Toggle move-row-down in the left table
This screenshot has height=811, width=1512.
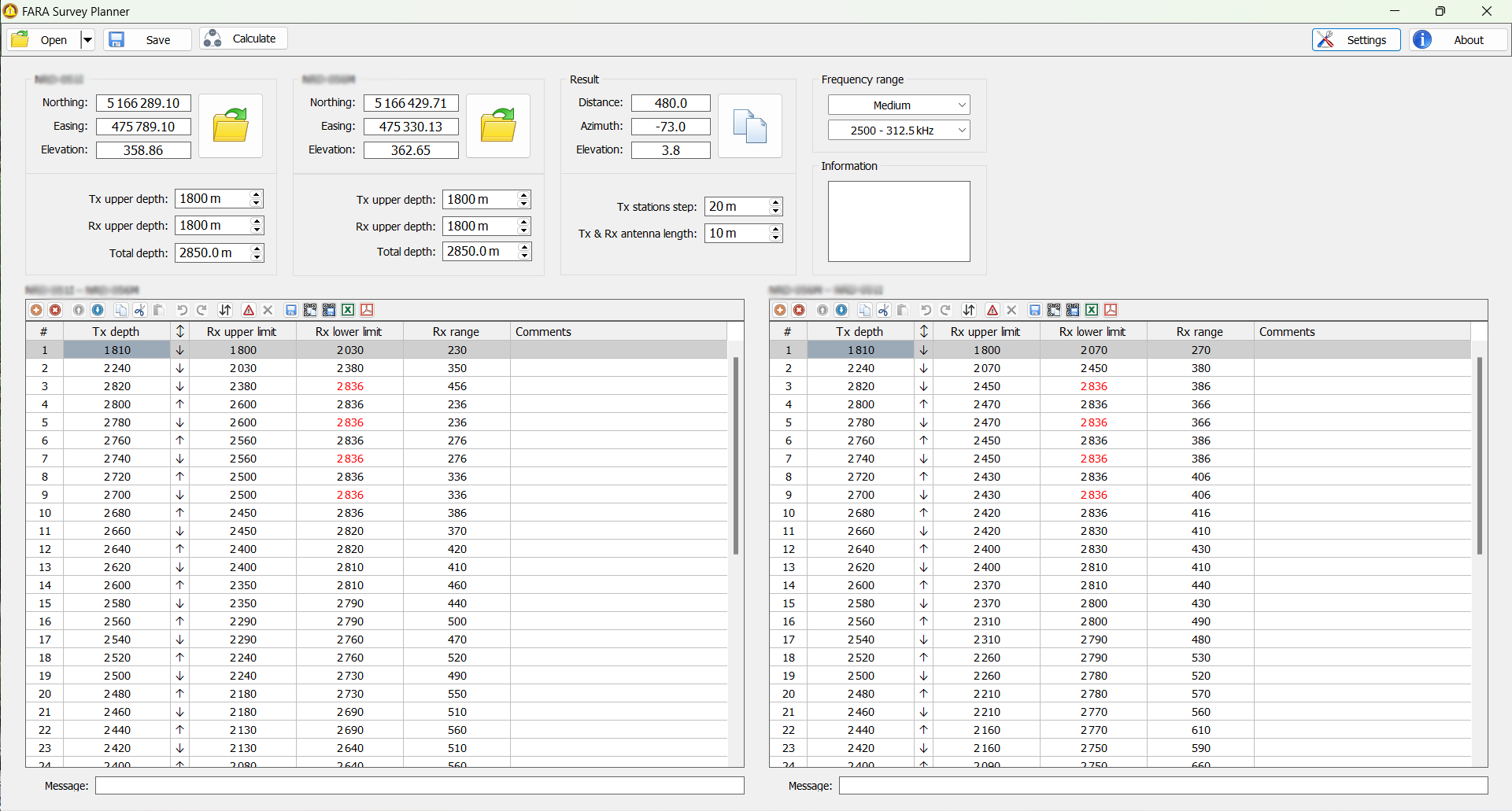click(98, 310)
